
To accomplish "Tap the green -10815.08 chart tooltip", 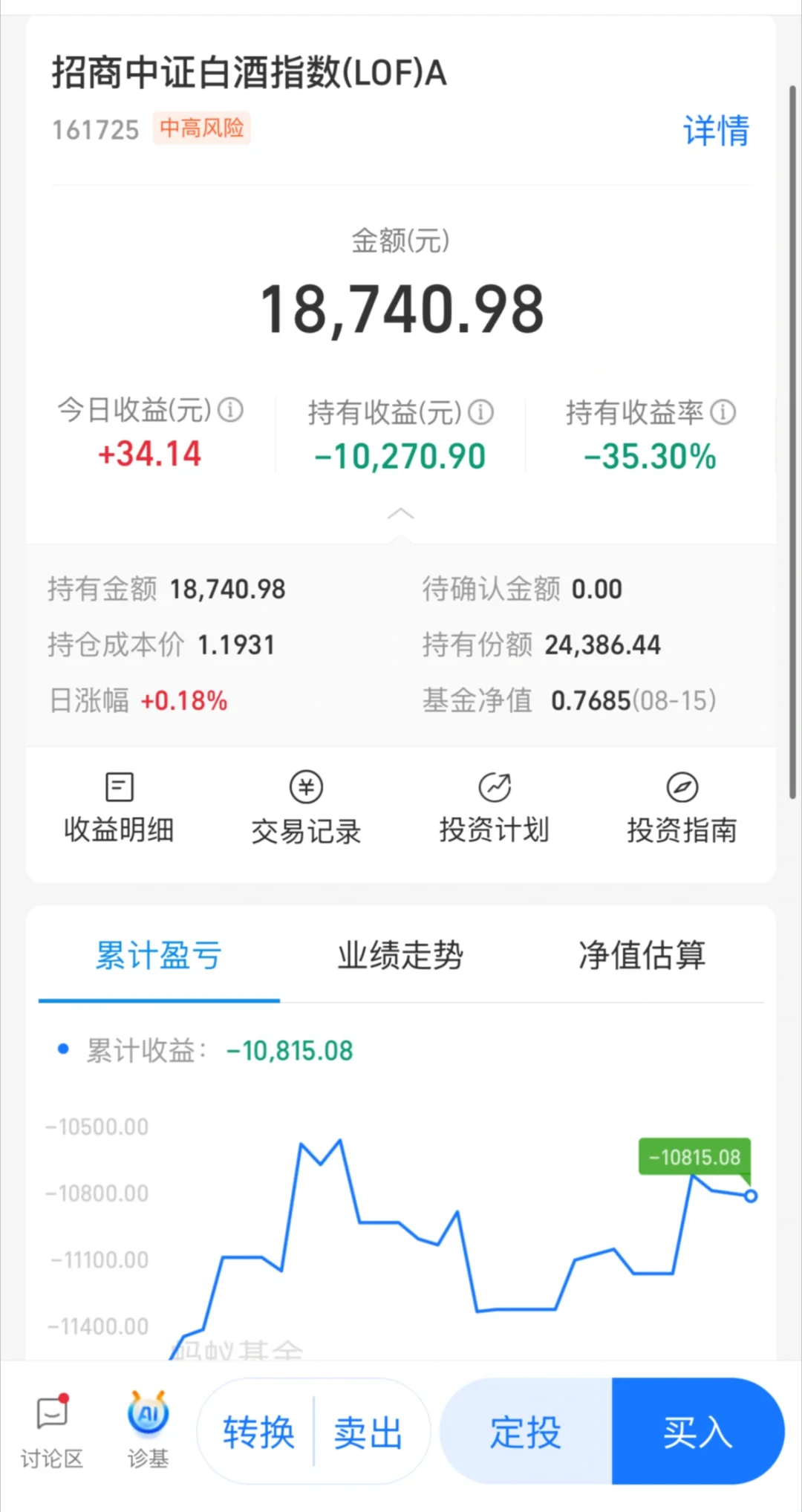I will 694,1157.
